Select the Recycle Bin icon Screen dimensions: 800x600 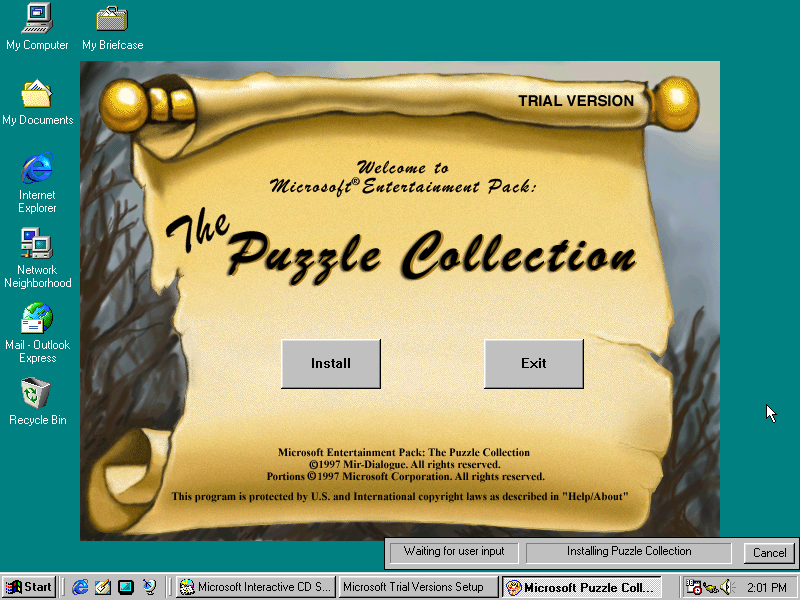37,402
